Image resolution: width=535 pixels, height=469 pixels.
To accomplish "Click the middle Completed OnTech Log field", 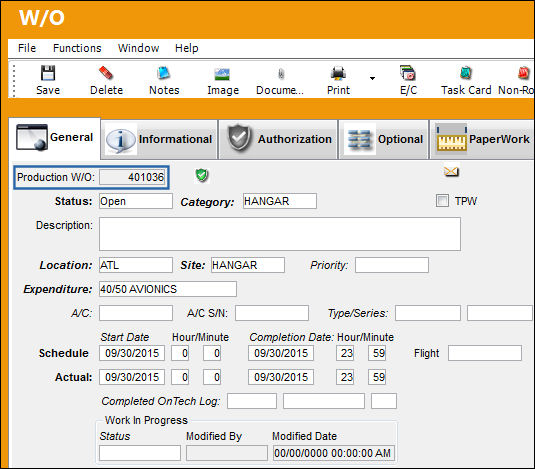I will click(324, 401).
